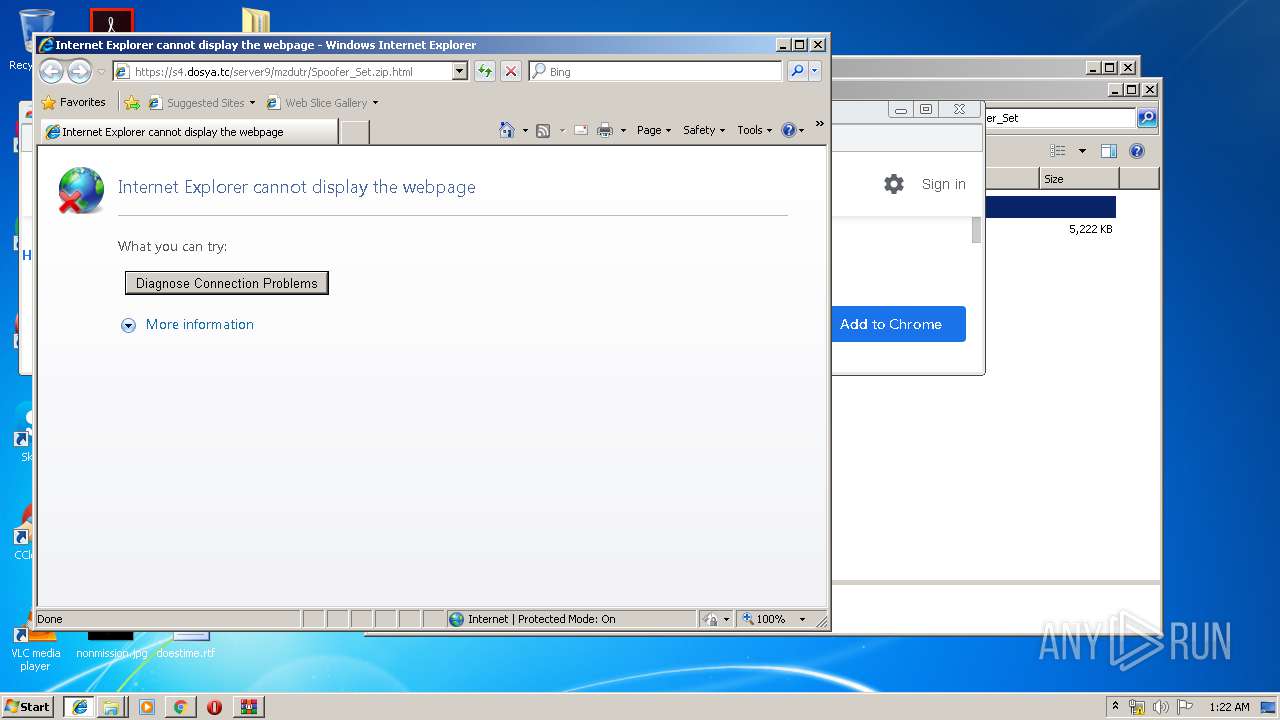Screen dimensions: 1280x720
Task: Open the Opera taskbar icon
Action: tap(214, 706)
